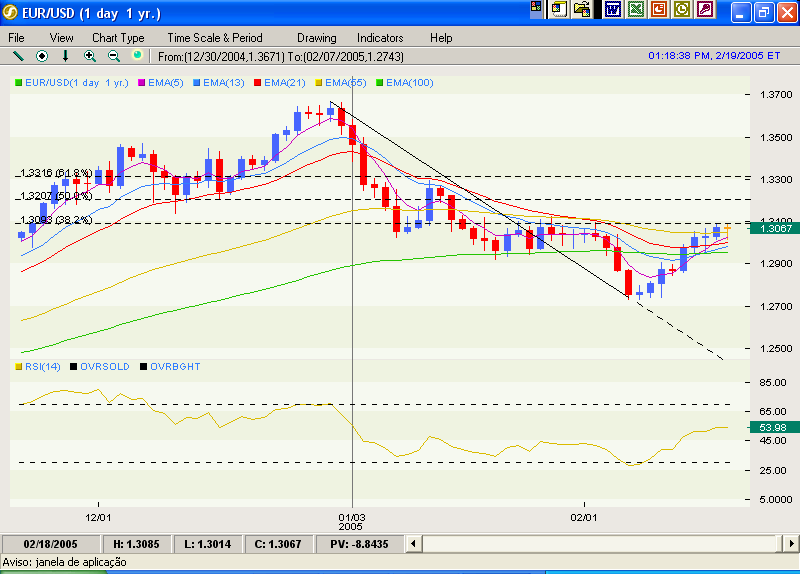Click the 1.3207 (50.0%) Fibonacci label

point(57,196)
